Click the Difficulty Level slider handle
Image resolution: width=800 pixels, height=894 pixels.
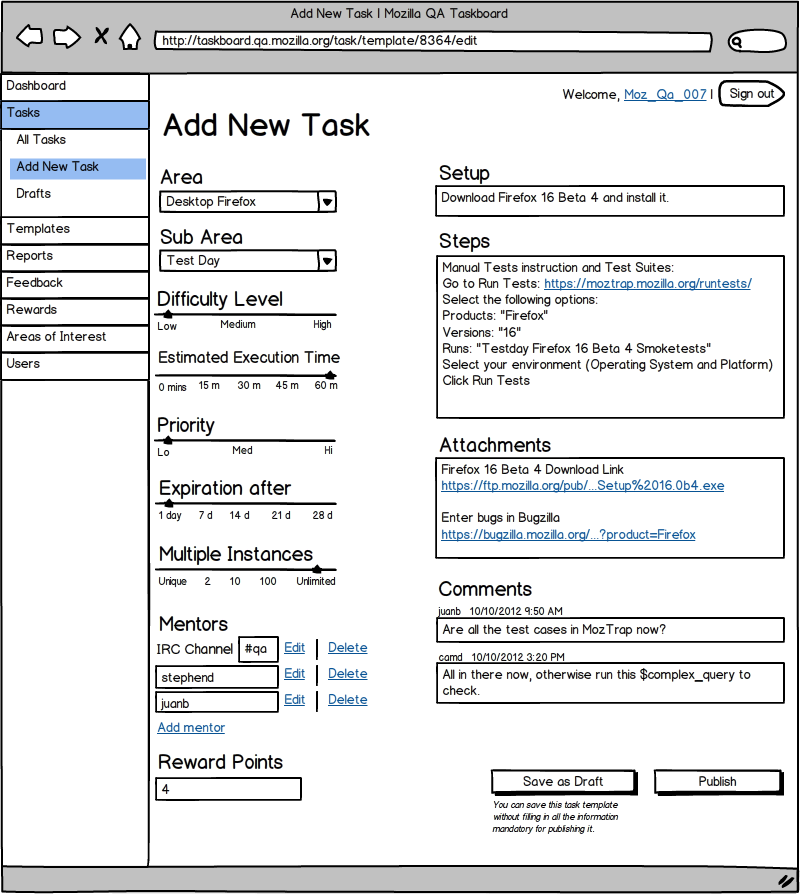(168, 314)
